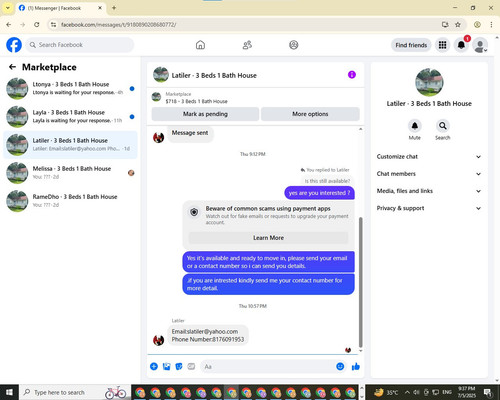Expand the Customize chat section
This screenshot has width=500, height=400.
pos(429,157)
